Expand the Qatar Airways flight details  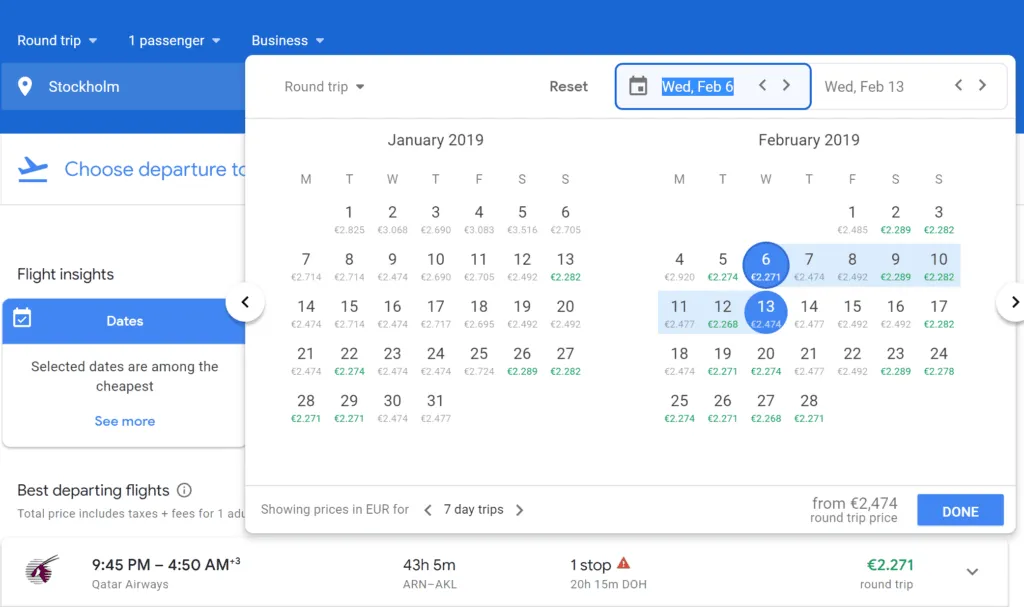tap(972, 572)
